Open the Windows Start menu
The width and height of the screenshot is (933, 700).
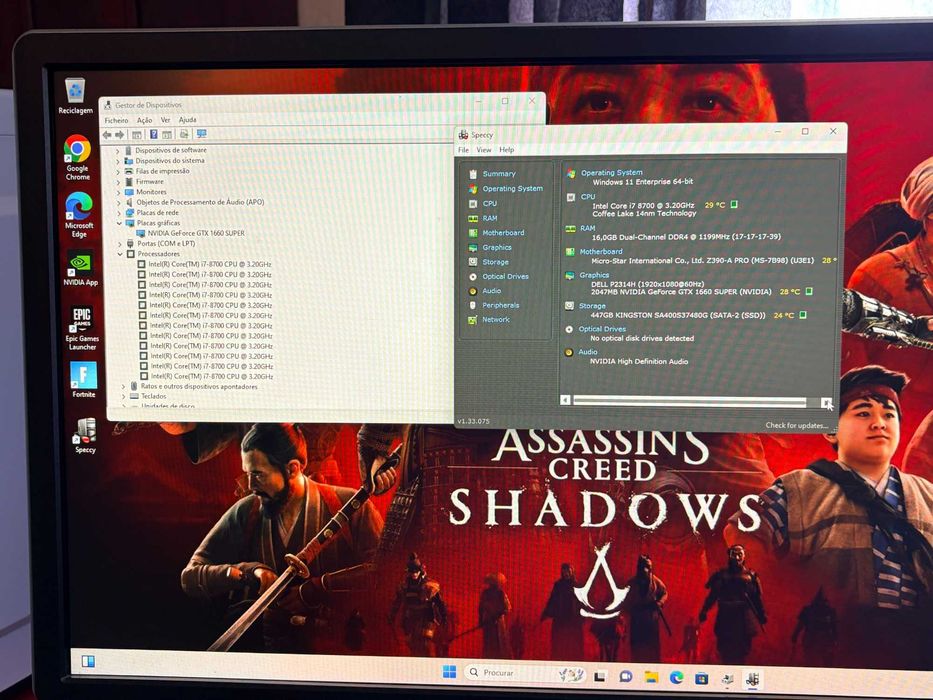449,672
